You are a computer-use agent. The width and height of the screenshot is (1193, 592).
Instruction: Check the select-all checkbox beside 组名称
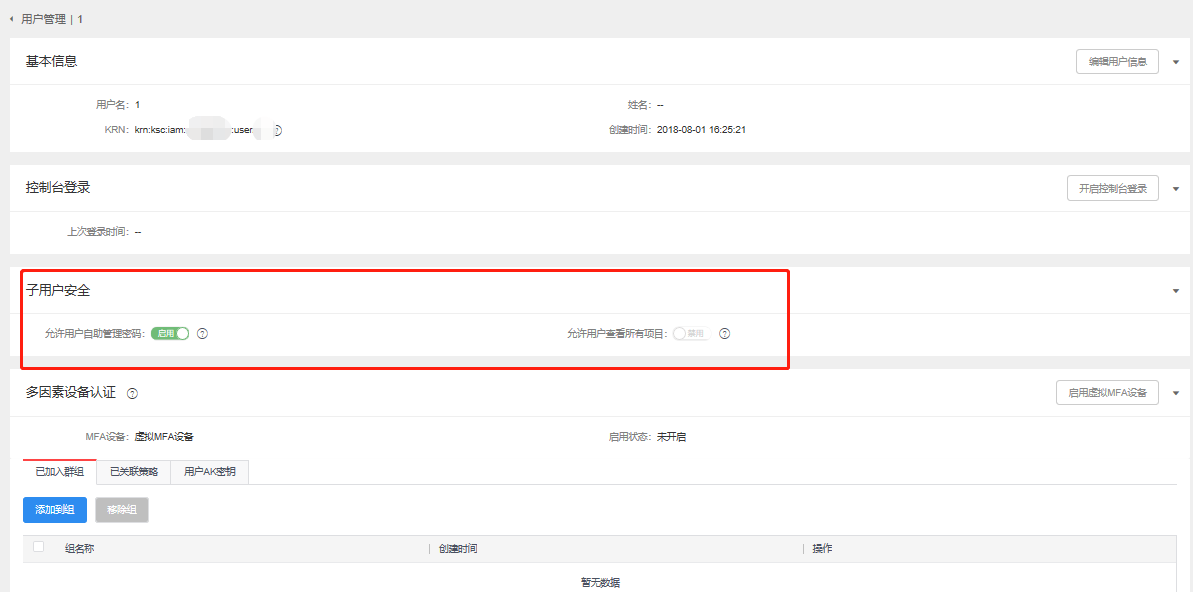tap(39, 547)
